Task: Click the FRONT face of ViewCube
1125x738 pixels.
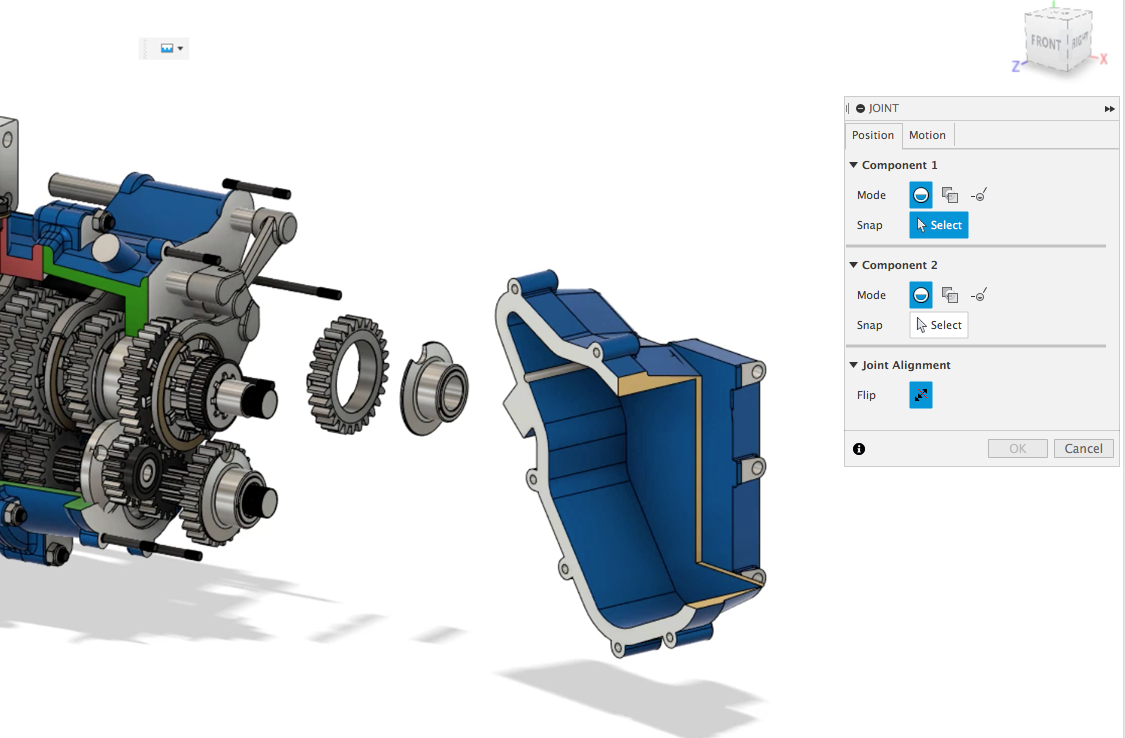Action: click(x=1045, y=43)
